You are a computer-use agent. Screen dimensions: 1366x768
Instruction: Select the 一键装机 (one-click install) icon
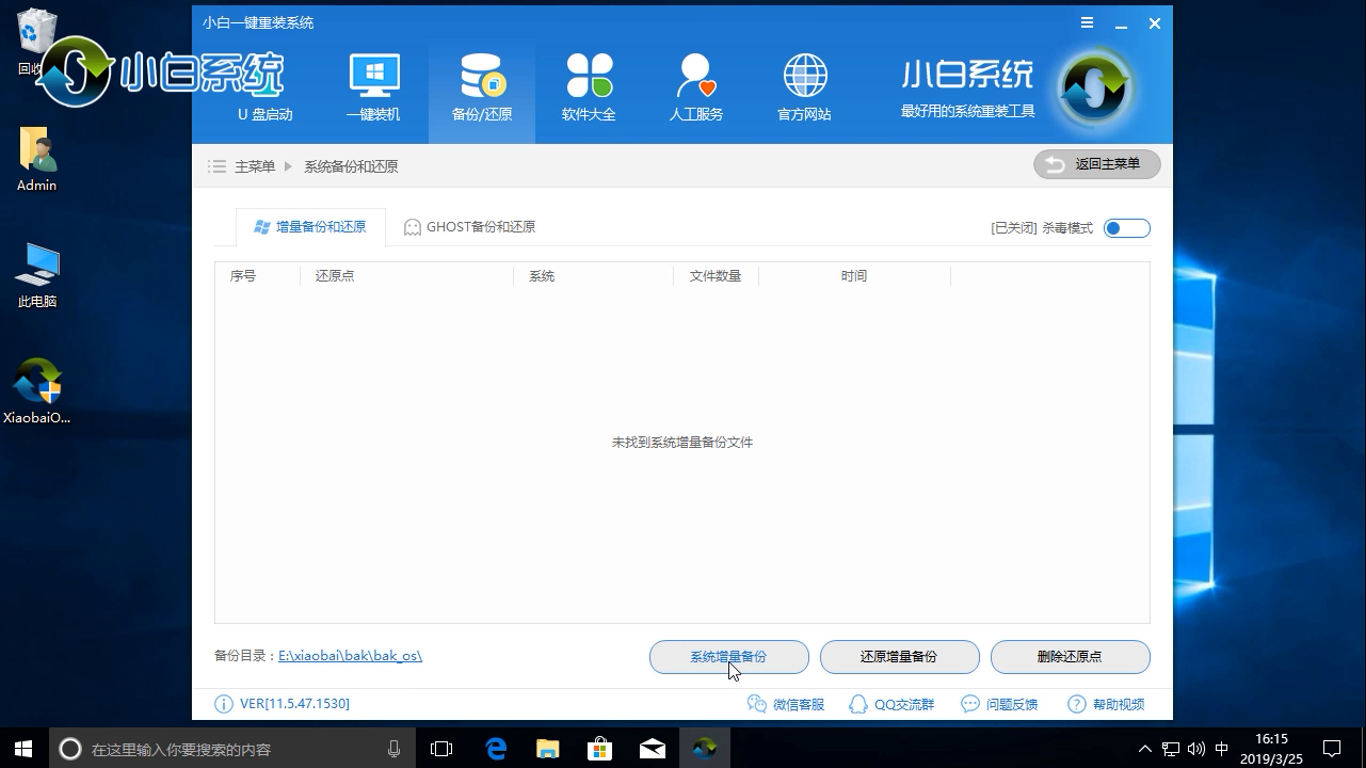pyautogui.click(x=374, y=88)
